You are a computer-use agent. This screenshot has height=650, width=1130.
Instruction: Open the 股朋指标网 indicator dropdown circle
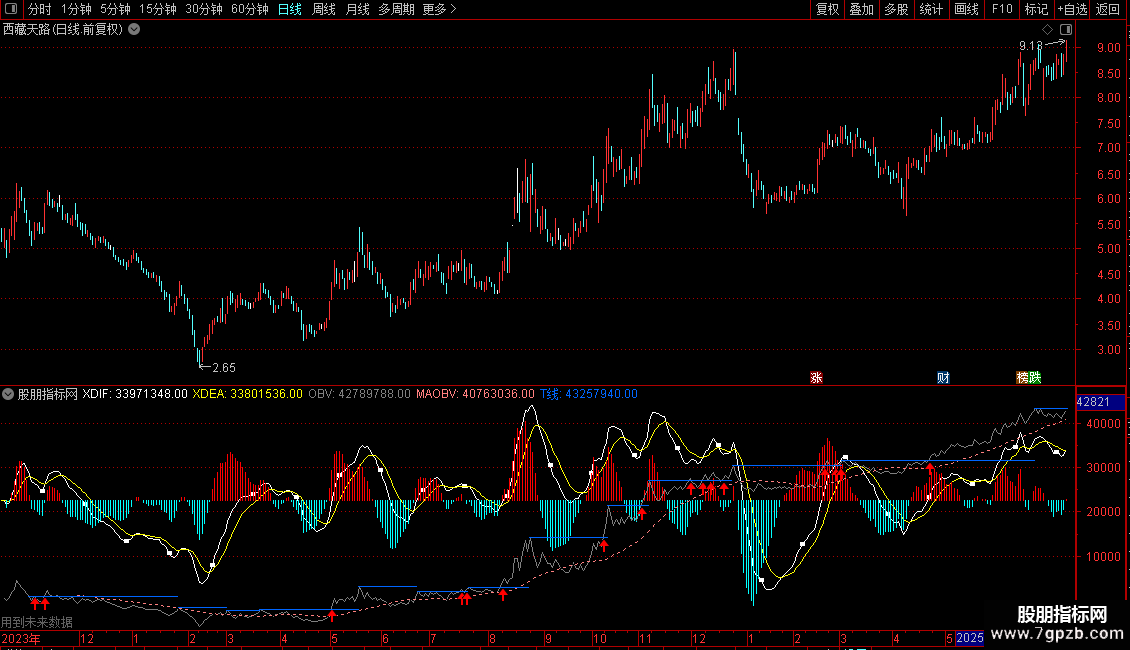click(8, 394)
